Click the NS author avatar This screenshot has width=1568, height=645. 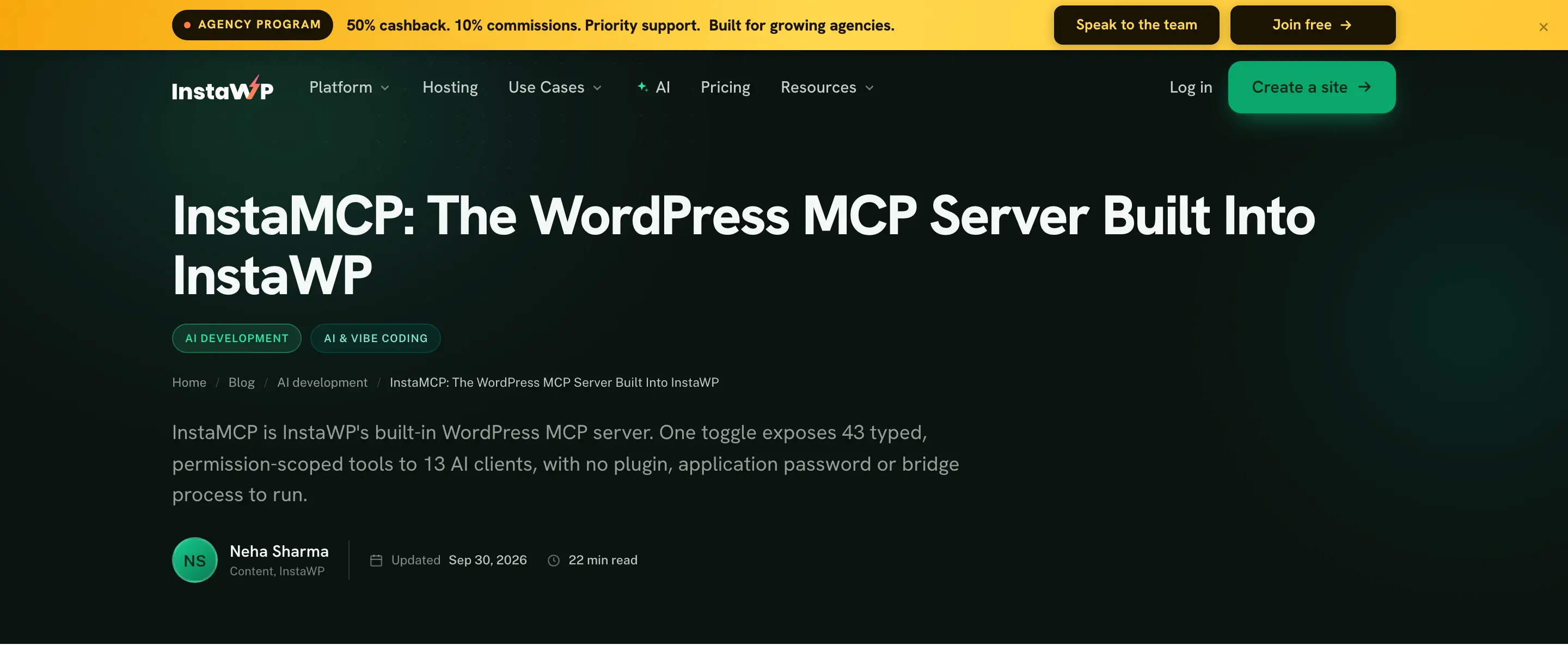tap(195, 561)
